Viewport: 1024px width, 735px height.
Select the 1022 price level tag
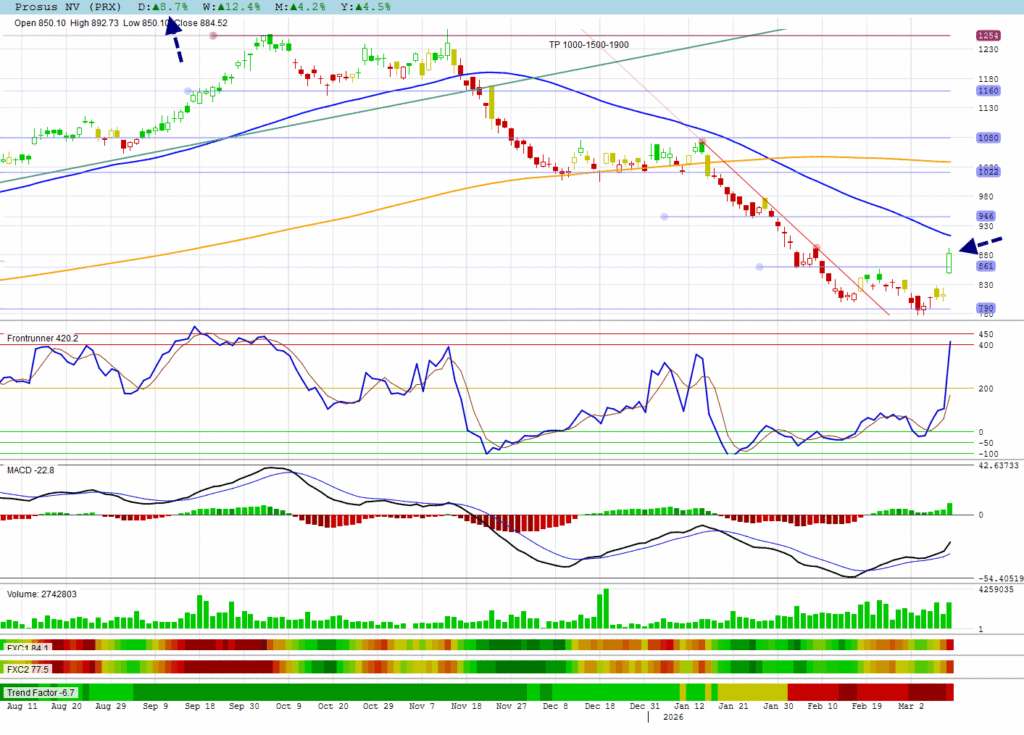point(987,172)
